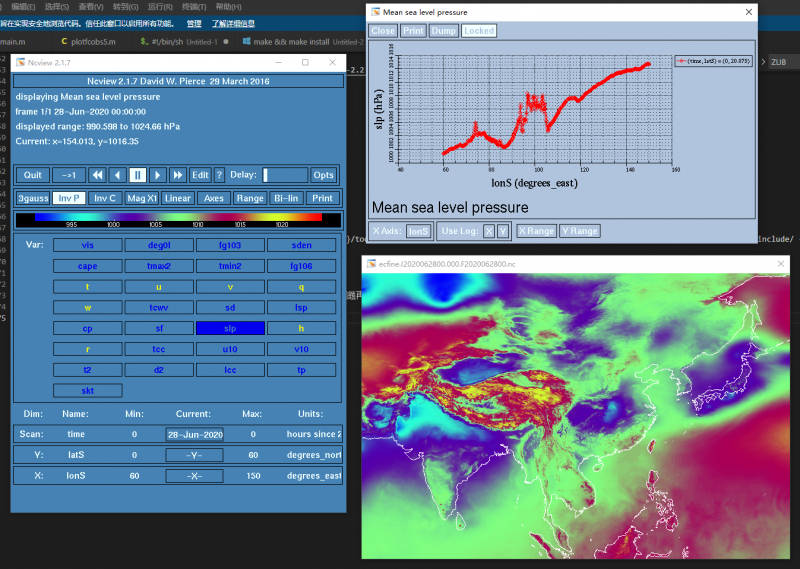Image resolution: width=800 pixels, height=569 pixels.
Task: Toggle the Inv C colormap option
Action: point(105,198)
